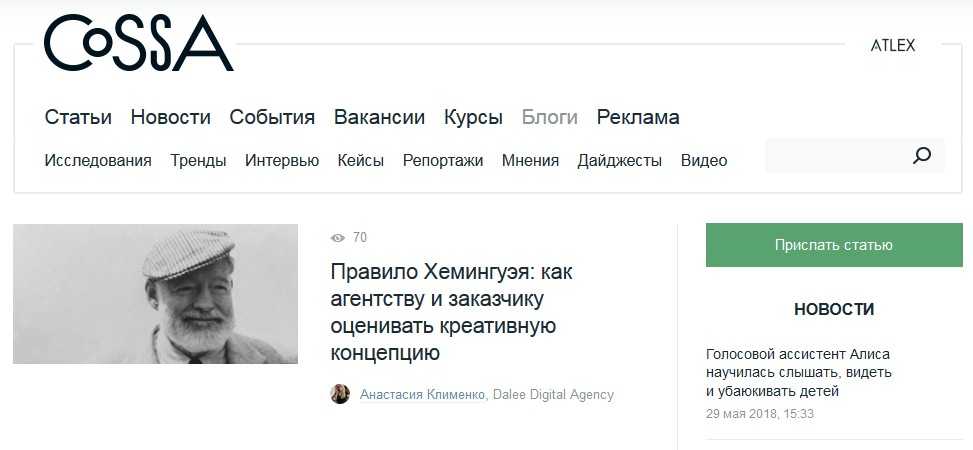
Task: Open the Видео category
Action: [704, 160]
